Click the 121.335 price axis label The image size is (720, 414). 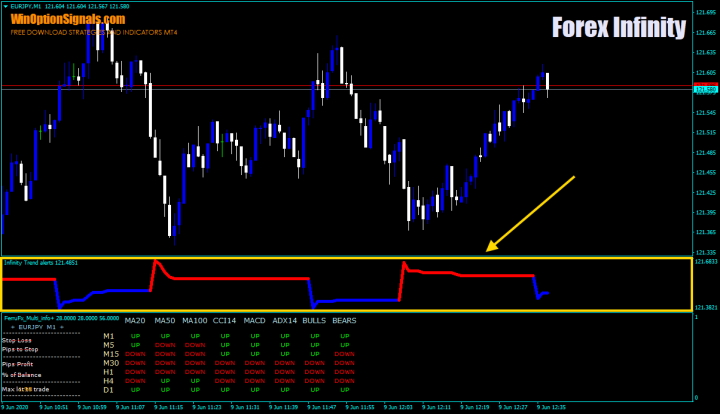coord(706,252)
